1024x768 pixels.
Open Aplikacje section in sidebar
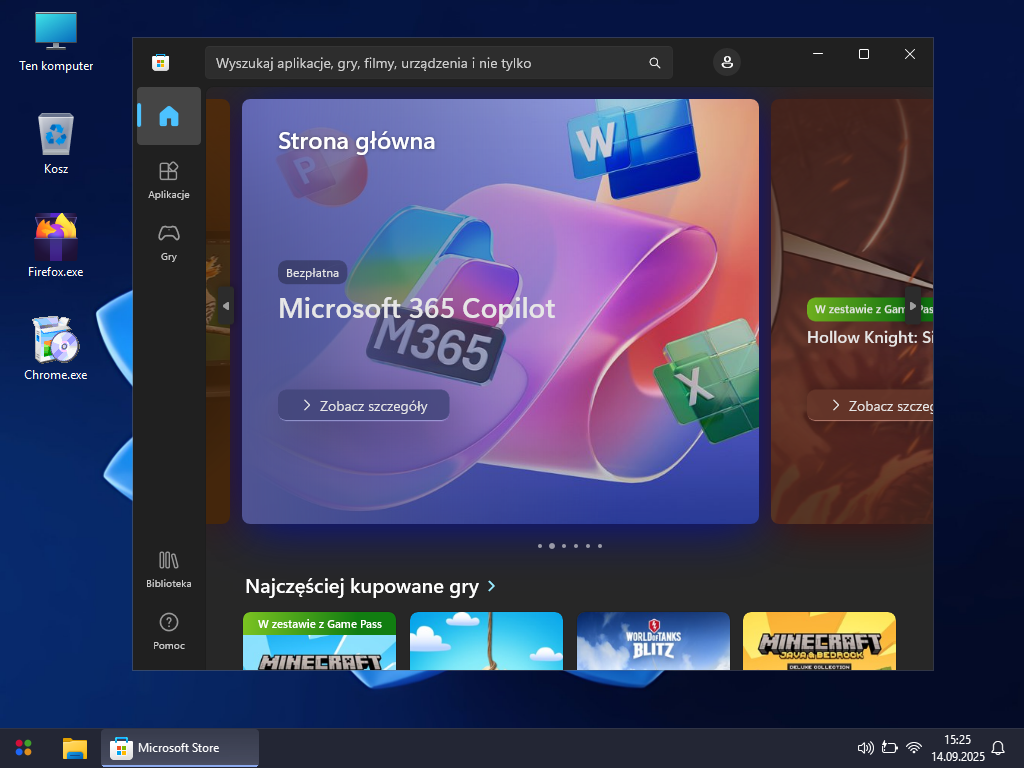click(x=169, y=180)
